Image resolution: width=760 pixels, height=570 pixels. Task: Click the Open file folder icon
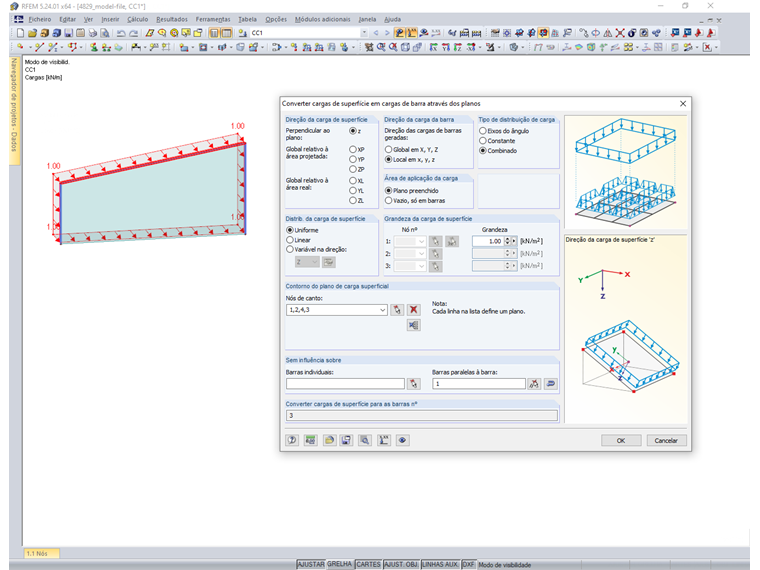pyautogui.click(x=32, y=33)
